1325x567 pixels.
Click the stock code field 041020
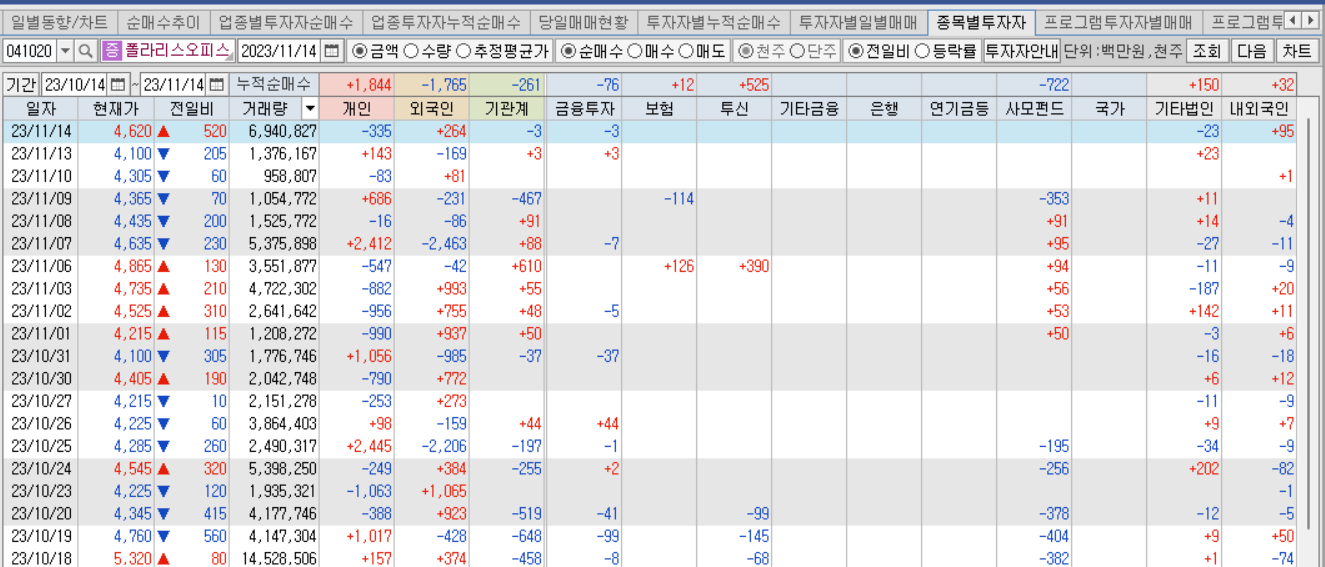click(30, 51)
